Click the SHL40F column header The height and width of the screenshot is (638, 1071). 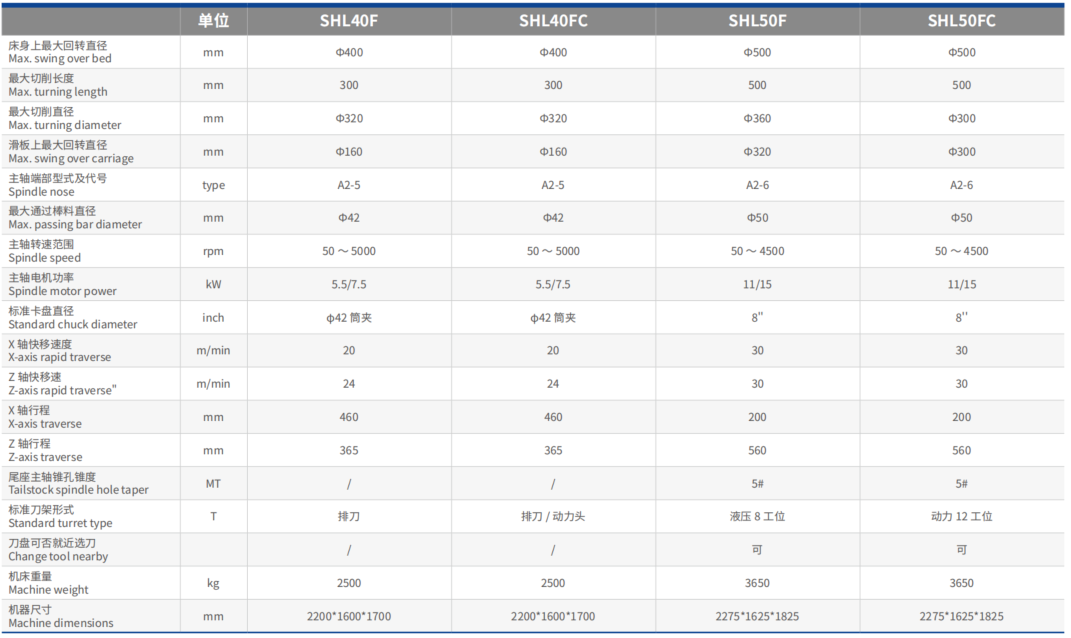(349, 20)
